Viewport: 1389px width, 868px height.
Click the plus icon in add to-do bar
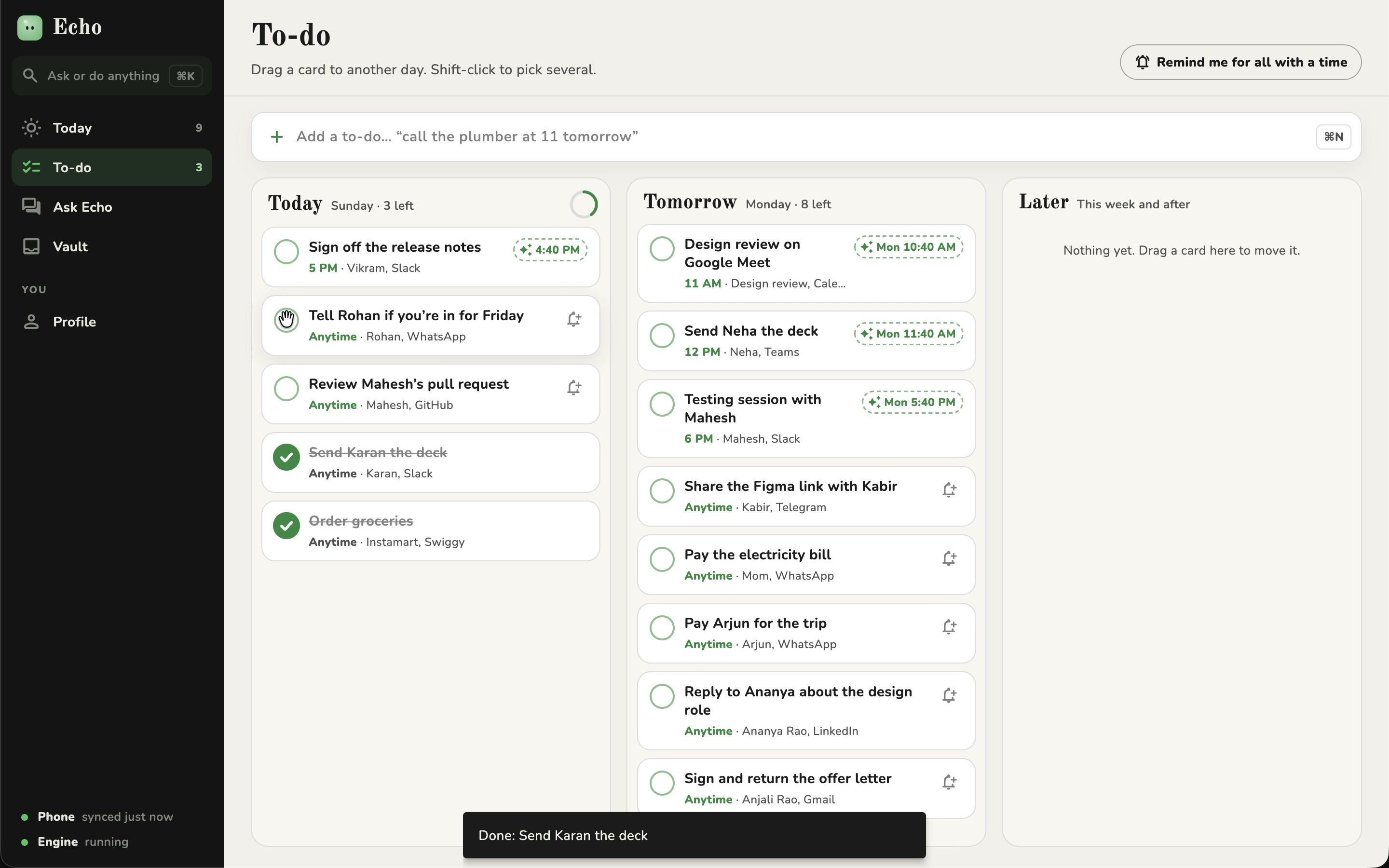277,136
